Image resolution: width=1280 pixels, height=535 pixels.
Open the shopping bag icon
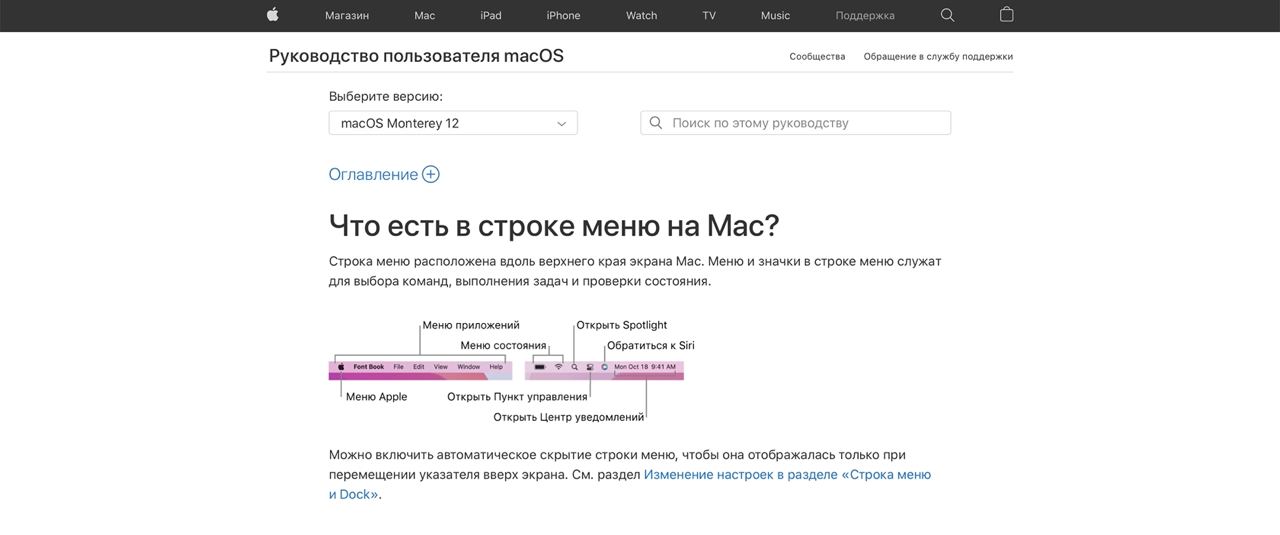pos(1007,15)
